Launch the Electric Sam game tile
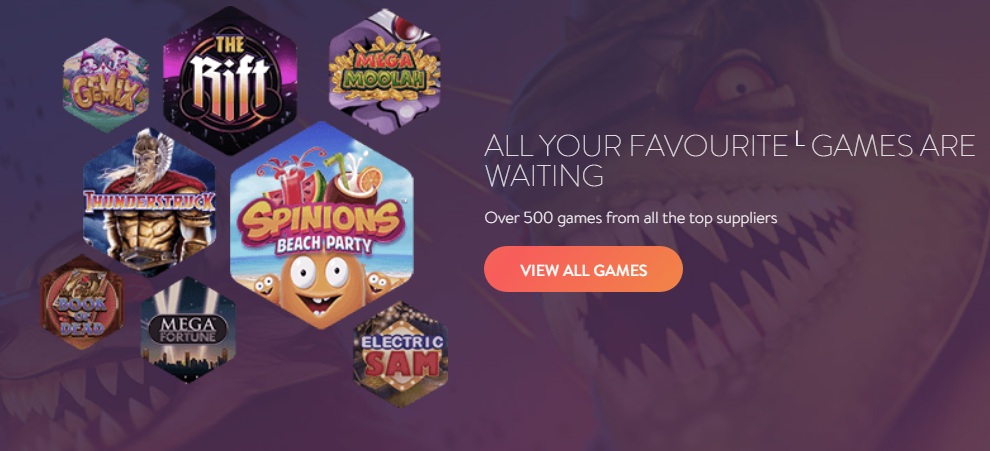This screenshot has height=451, width=990. [x=400, y=354]
